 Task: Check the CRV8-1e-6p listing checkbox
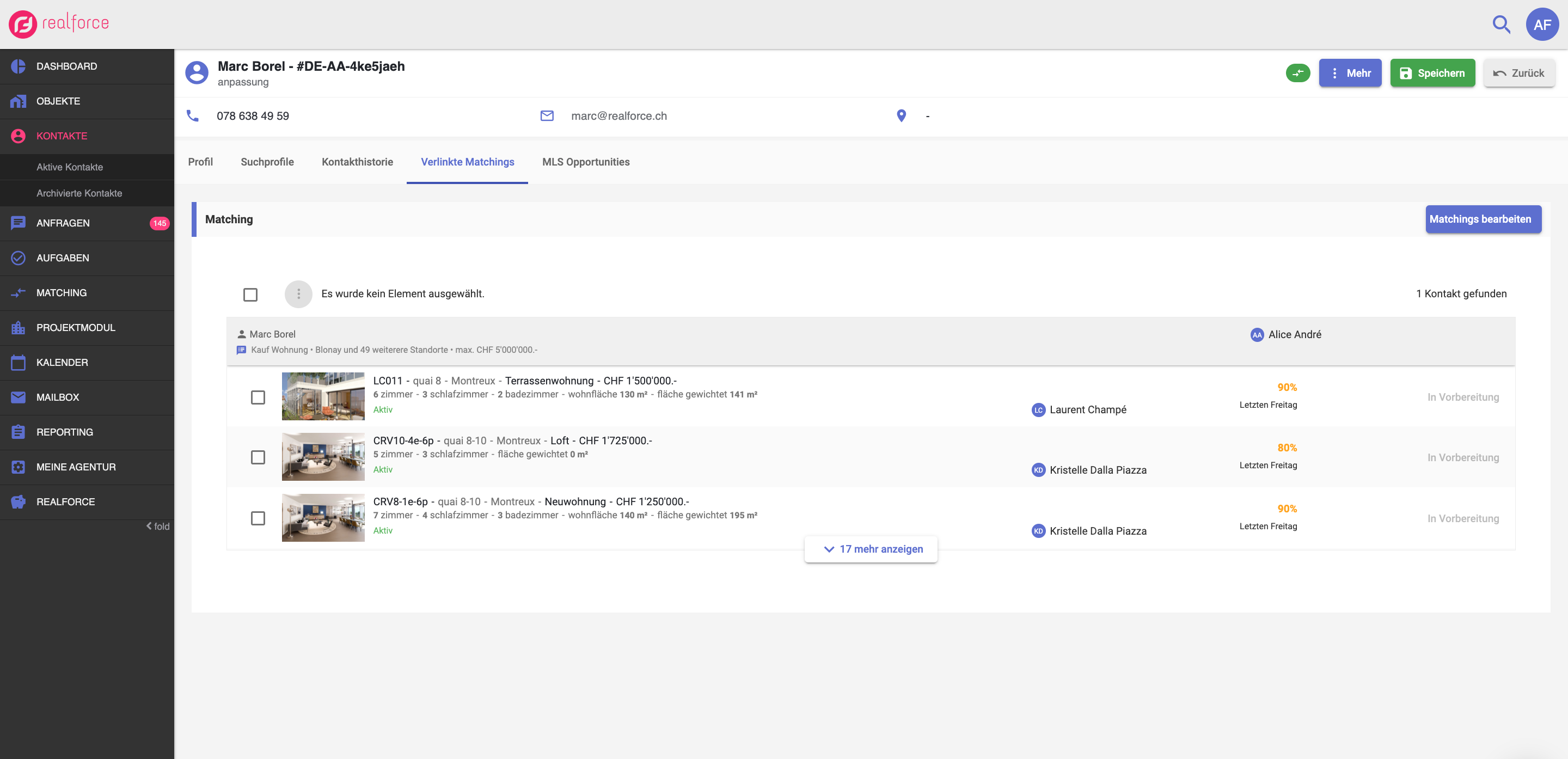pos(258,518)
